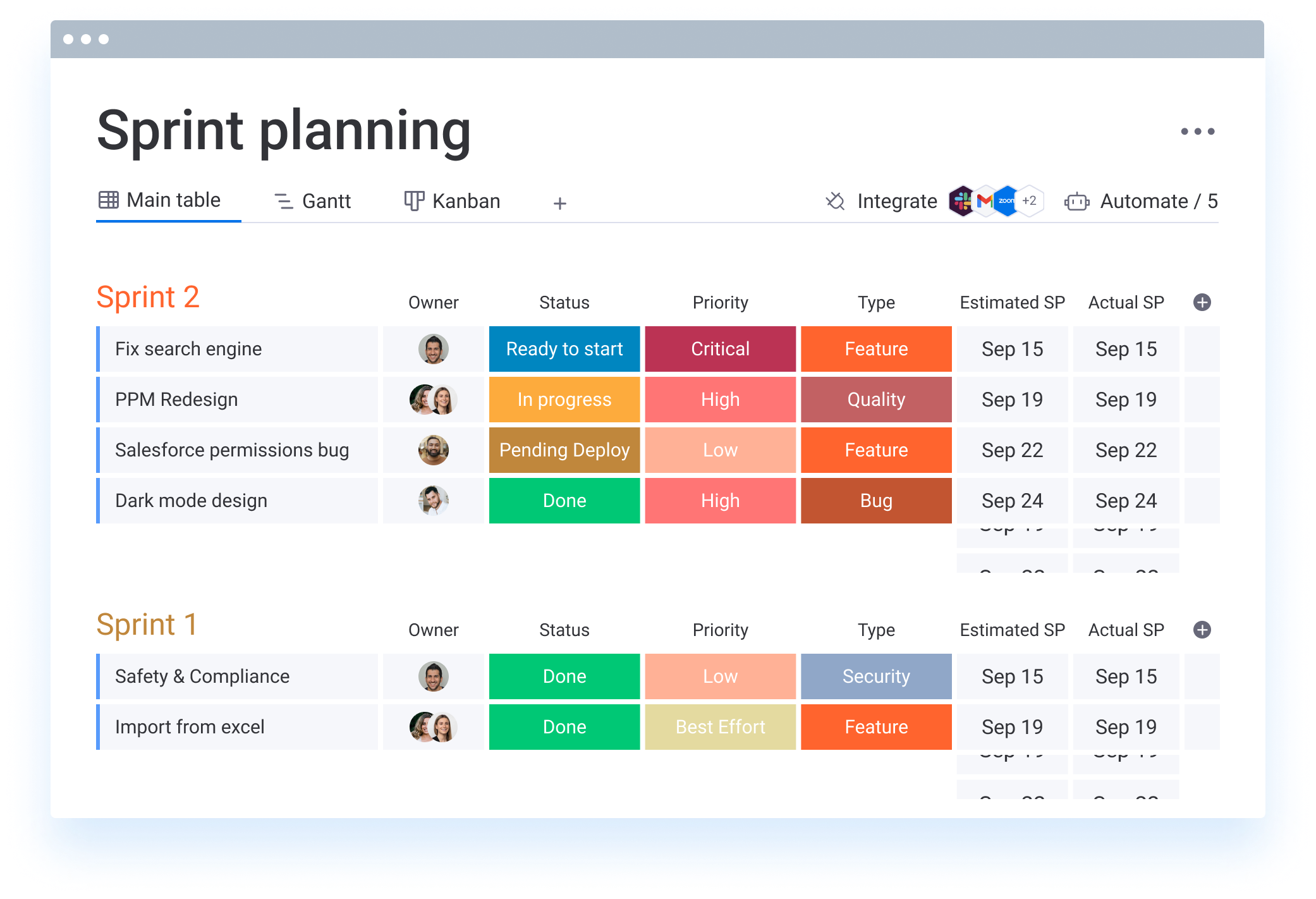The width and height of the screenshot is (1316, 899).
Task: Click the Zoom integration icon
Action: pos(1006,201)
